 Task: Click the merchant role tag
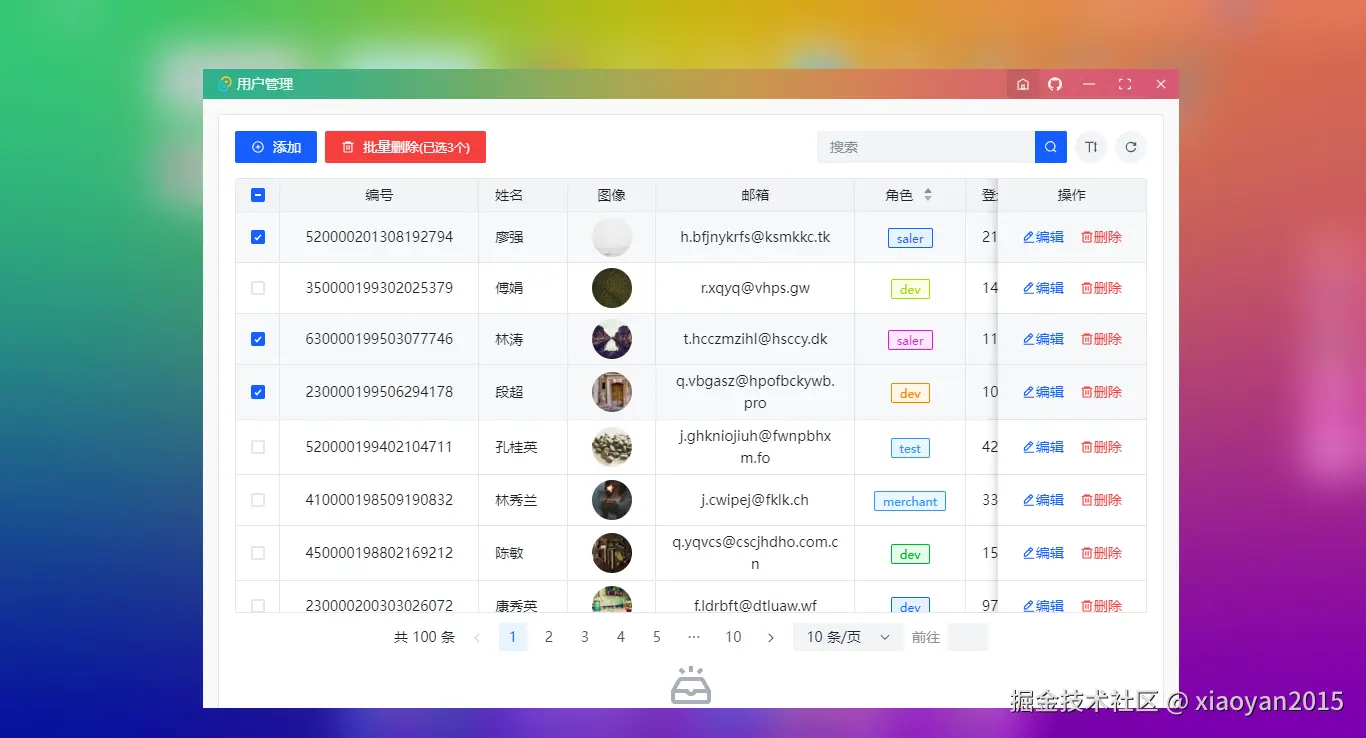[x=910, y=501]
